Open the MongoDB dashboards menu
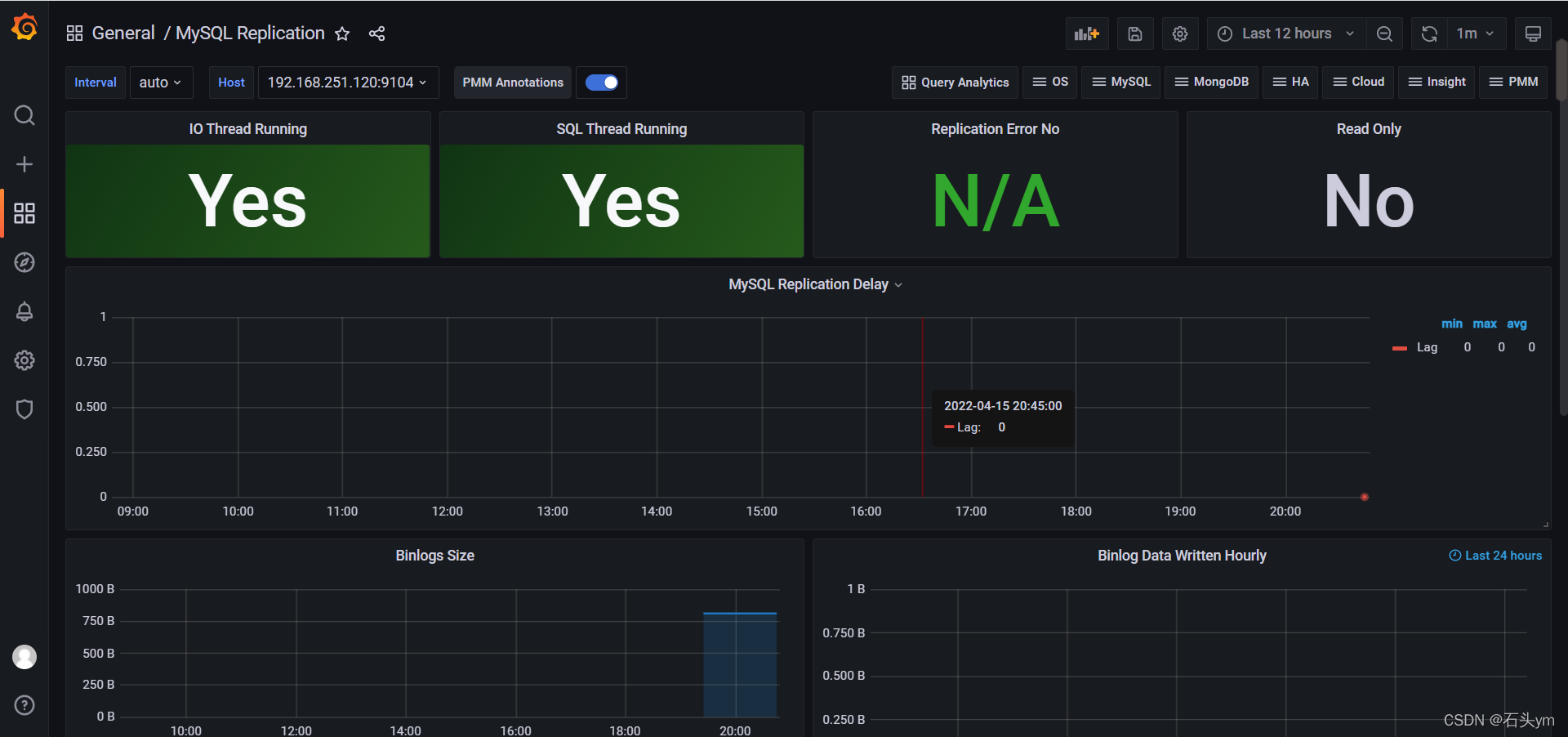1568x737 pixels. click(1211, 82)
